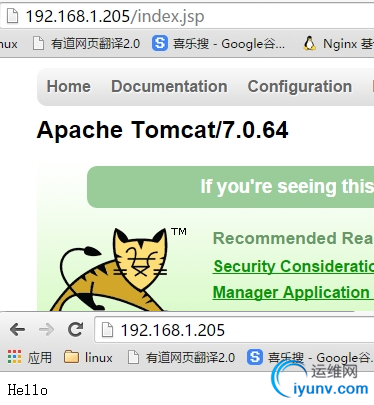Screen dimensions: 374x405
Task: Open 有道网页翻译2.0 bookmark in upper browser
Action: tap(86, 44)
